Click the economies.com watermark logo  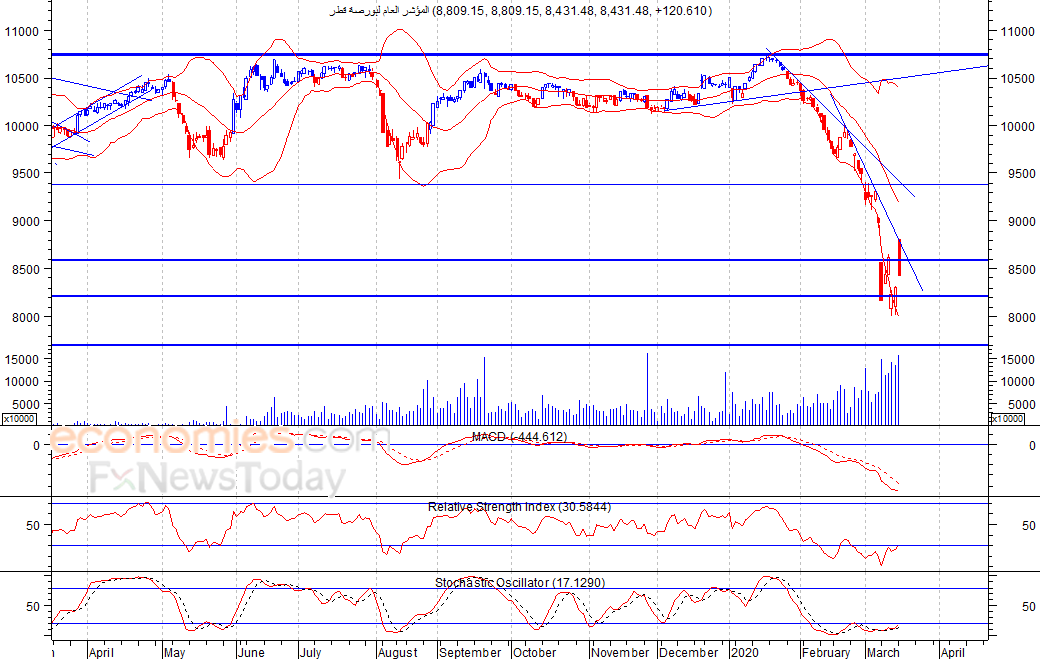[x=220, y=439]
